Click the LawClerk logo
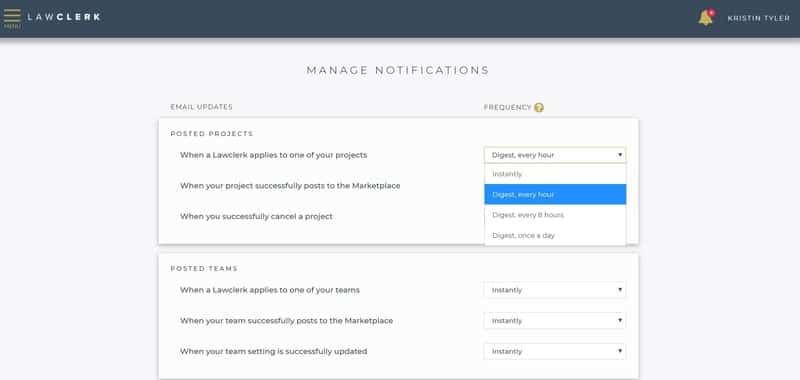Image resolution: width=800 pixels, height=380 pixels. [x=64, y=17]
